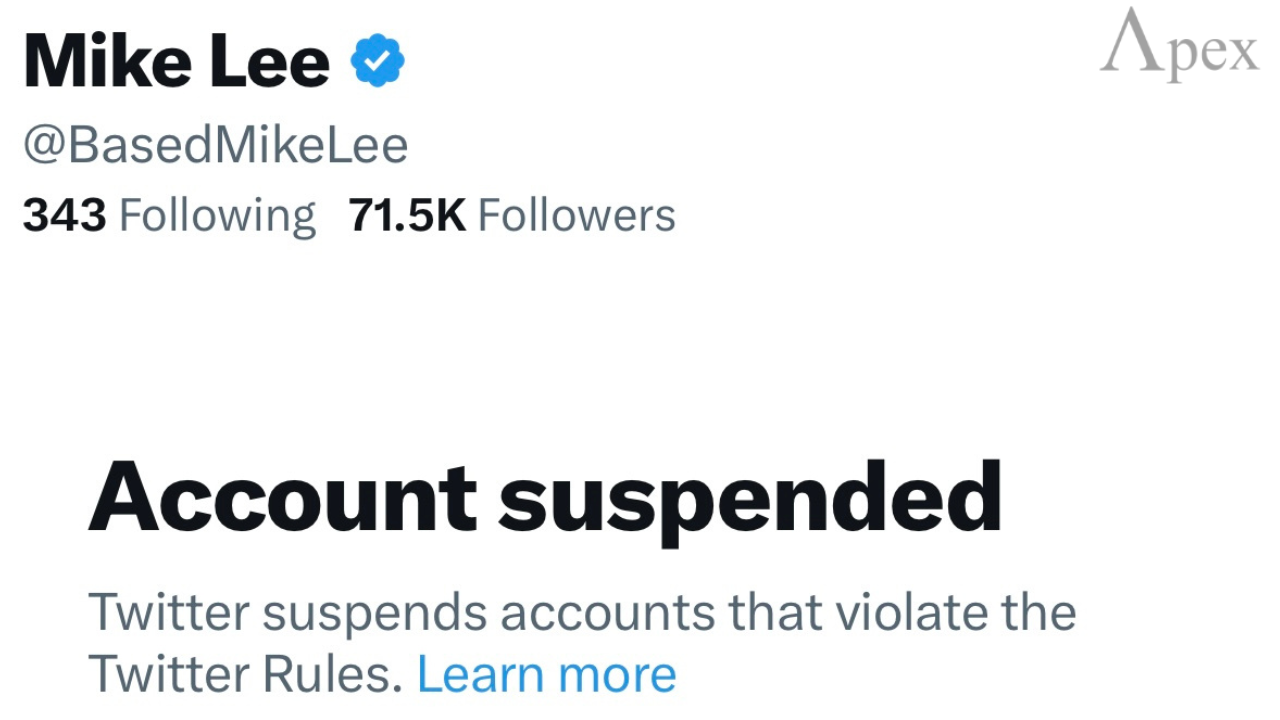Screen dimensions: 1280x720
Task: Click the Followers count 71.5K
Action: coord(406,214)
